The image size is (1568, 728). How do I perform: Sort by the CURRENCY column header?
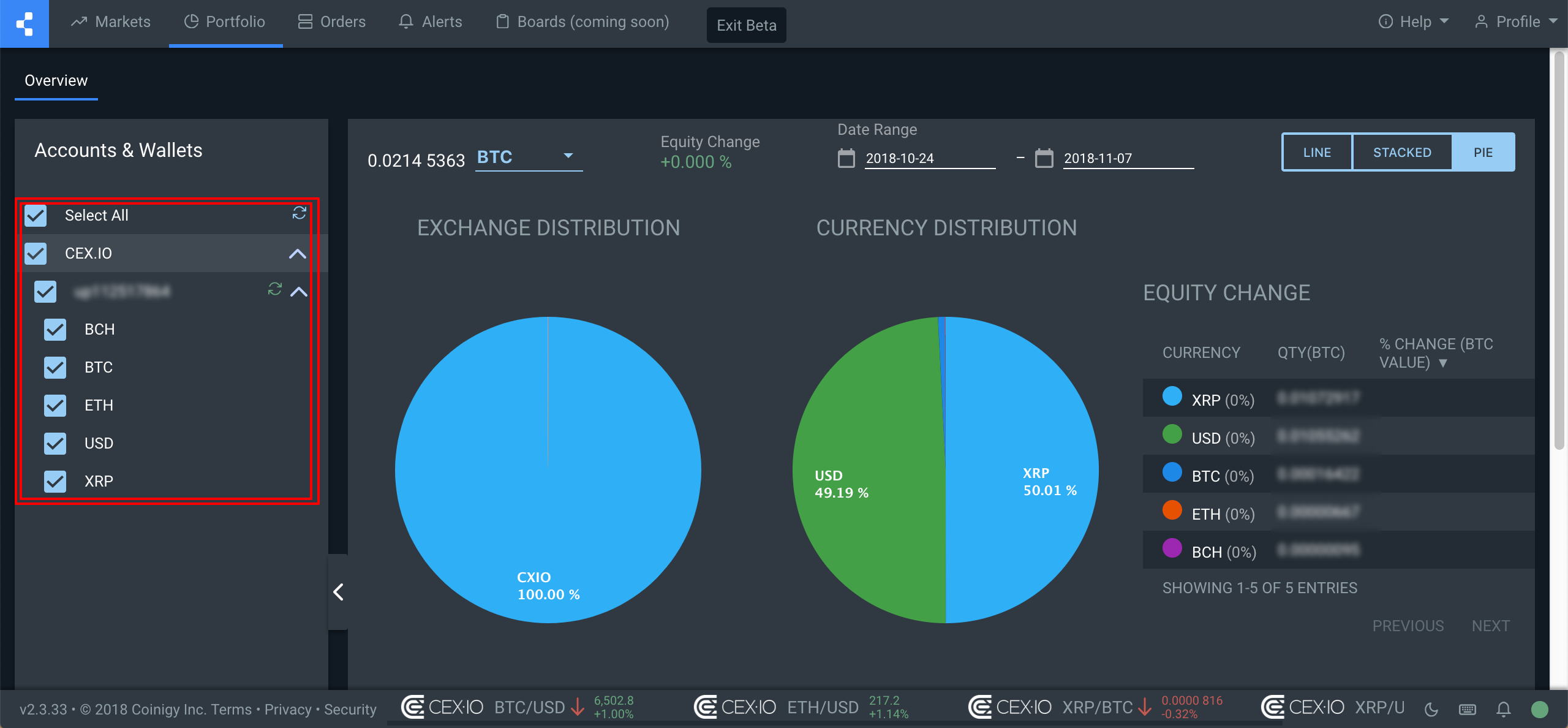(x=1201, y=353)
